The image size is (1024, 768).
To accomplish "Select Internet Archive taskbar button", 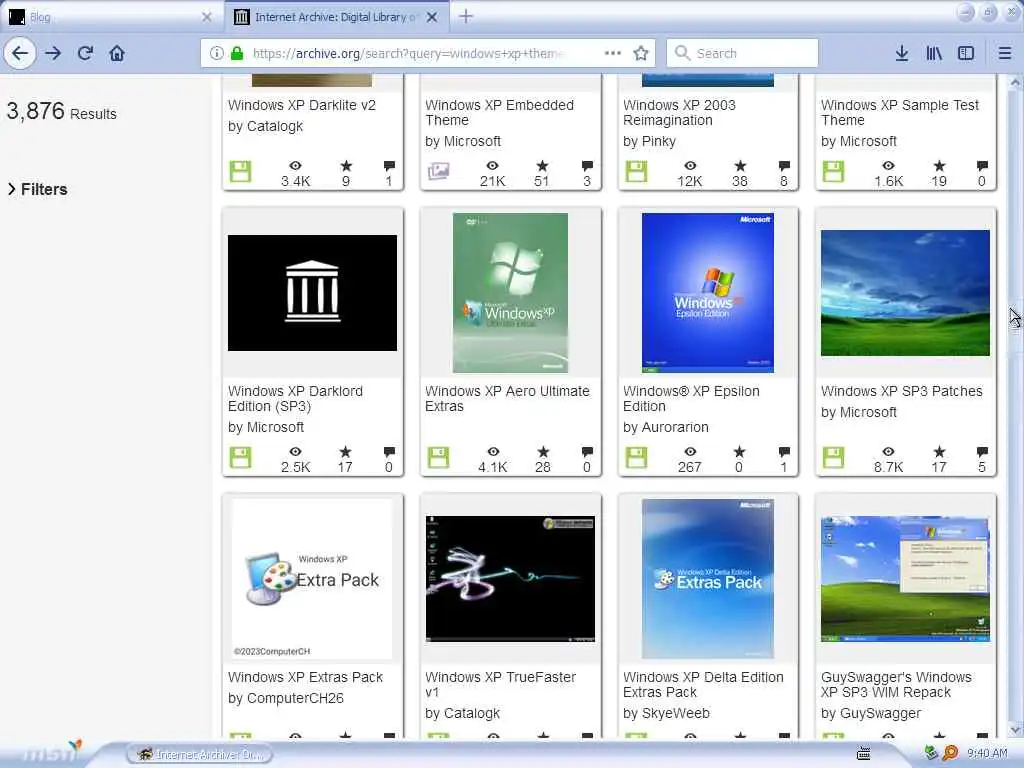I will 199,754.
